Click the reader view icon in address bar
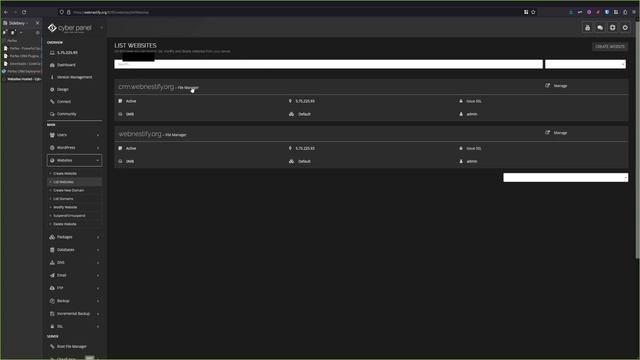Image resolution: width=640 pixels, height=360 pixels. (526, 12)
